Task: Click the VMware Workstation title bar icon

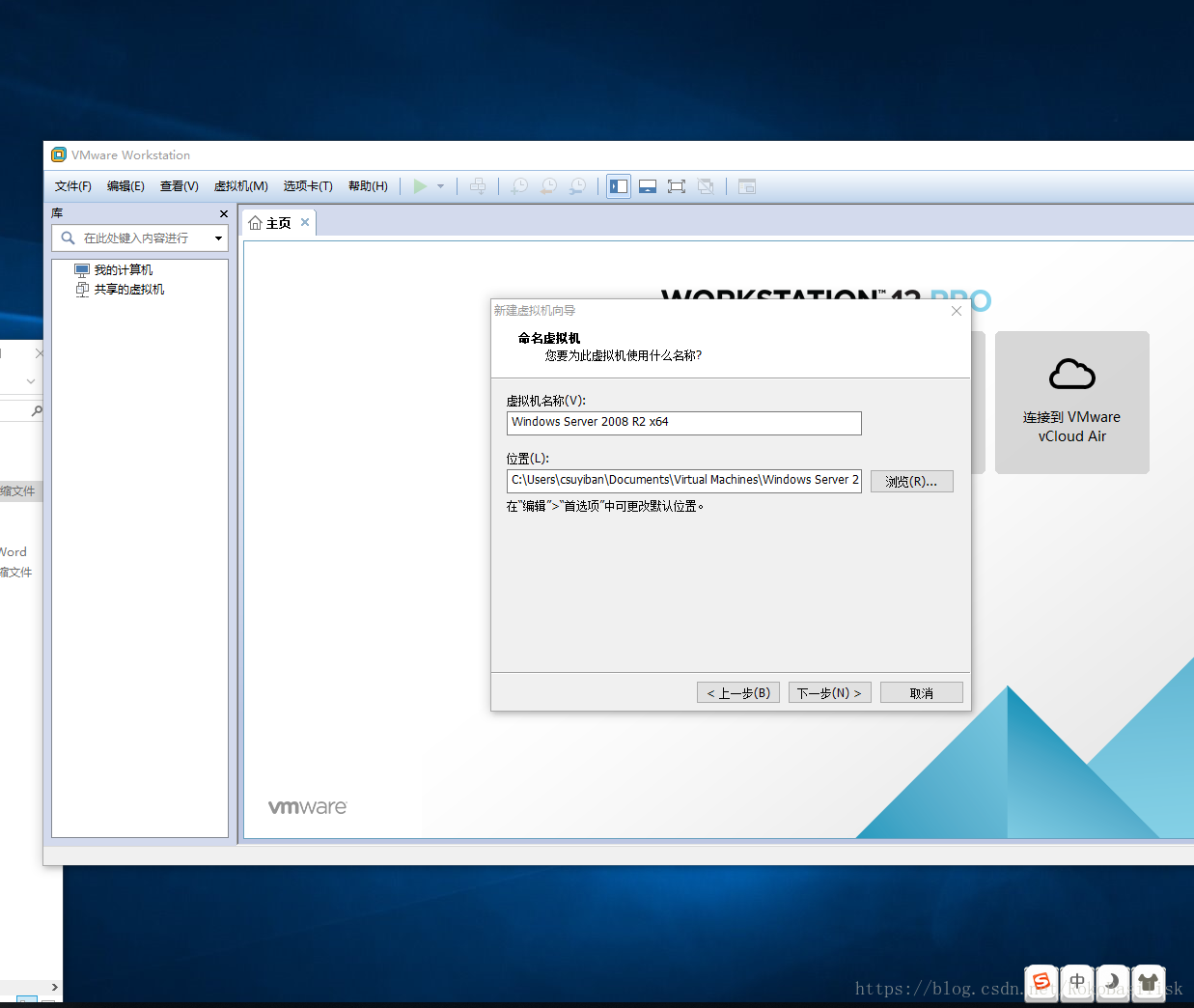Action: [59, 154]
